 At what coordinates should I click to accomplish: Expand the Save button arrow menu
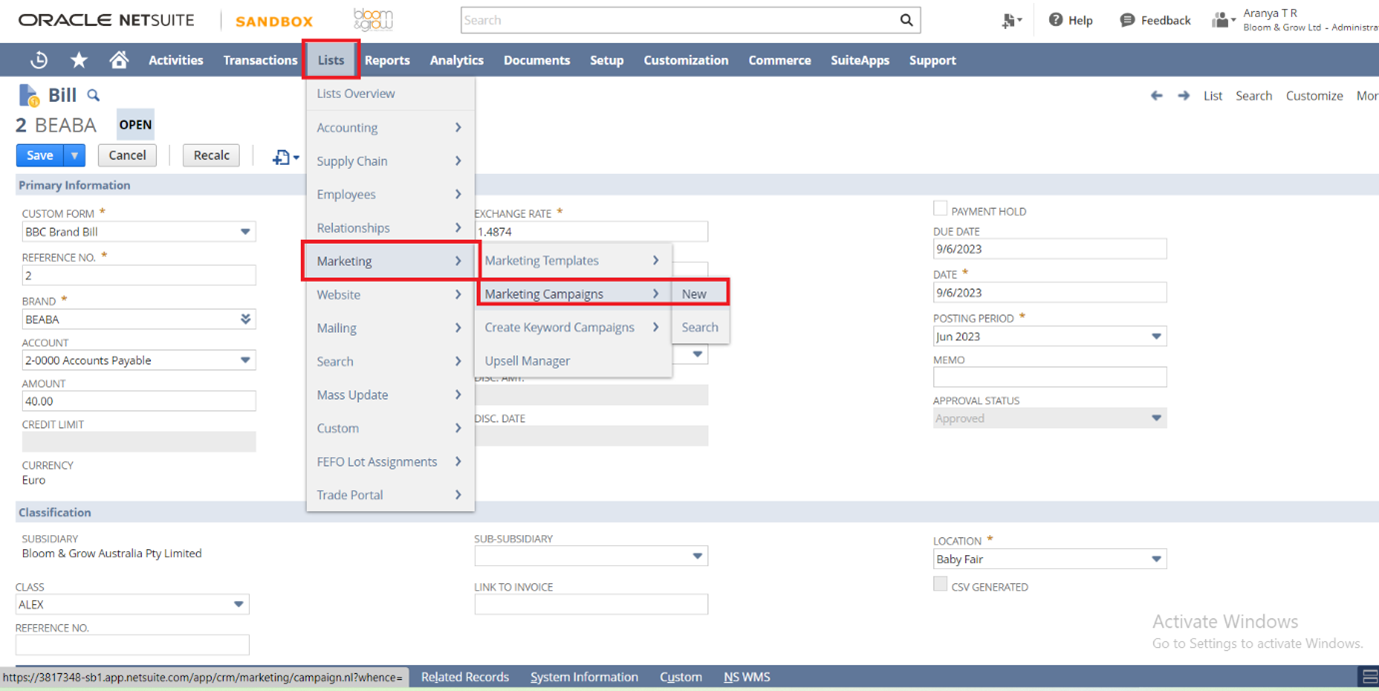coord(74,155)
